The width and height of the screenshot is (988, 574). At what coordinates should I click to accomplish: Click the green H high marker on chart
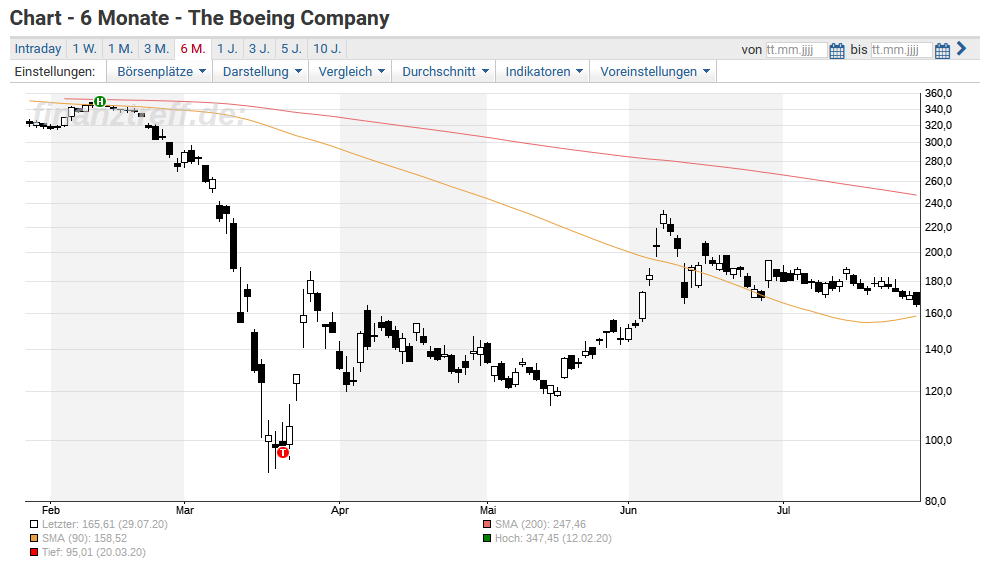pos(100,101)
